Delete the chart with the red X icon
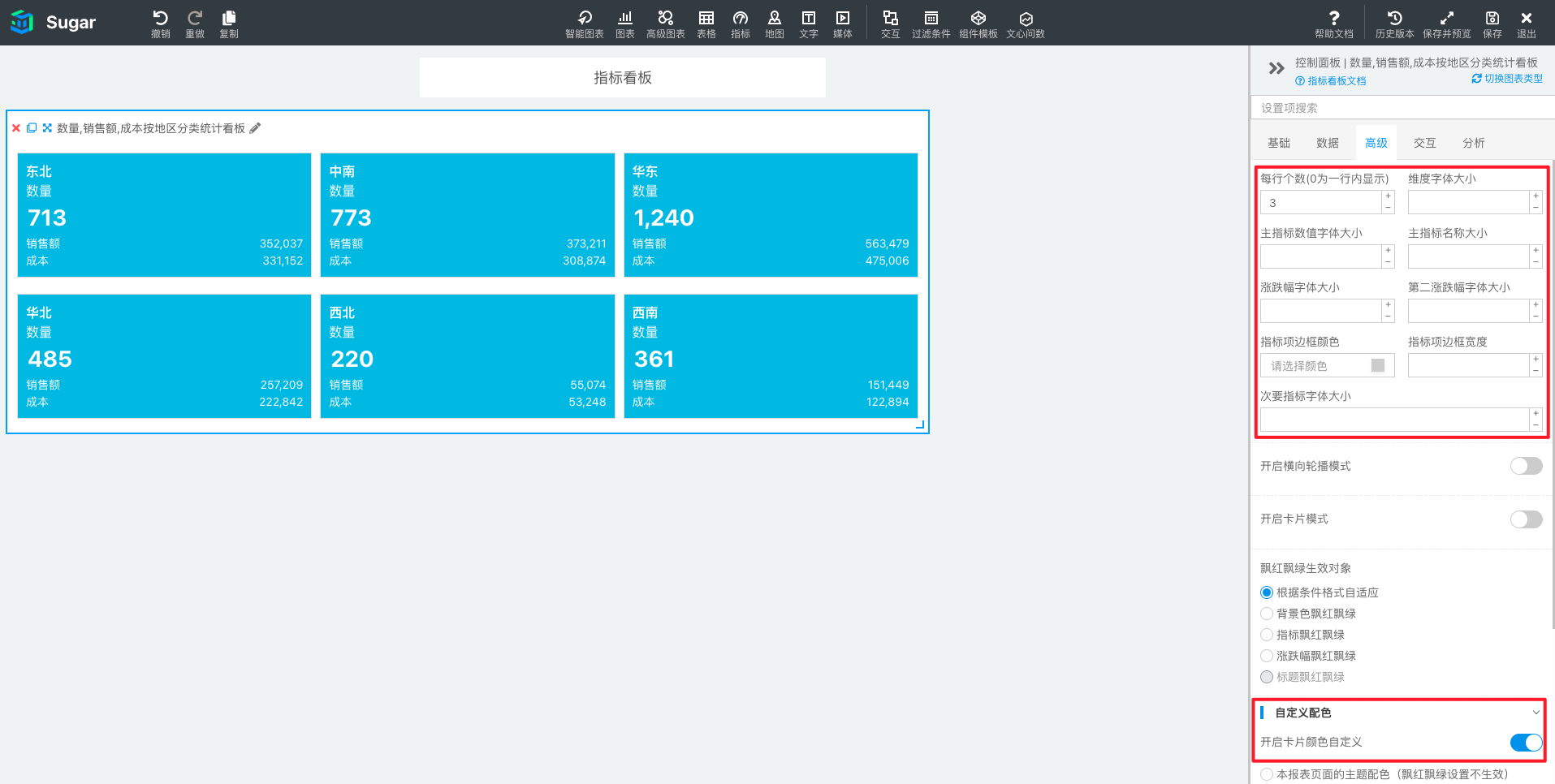This screenshot has width=1555, height=784. 16,128
